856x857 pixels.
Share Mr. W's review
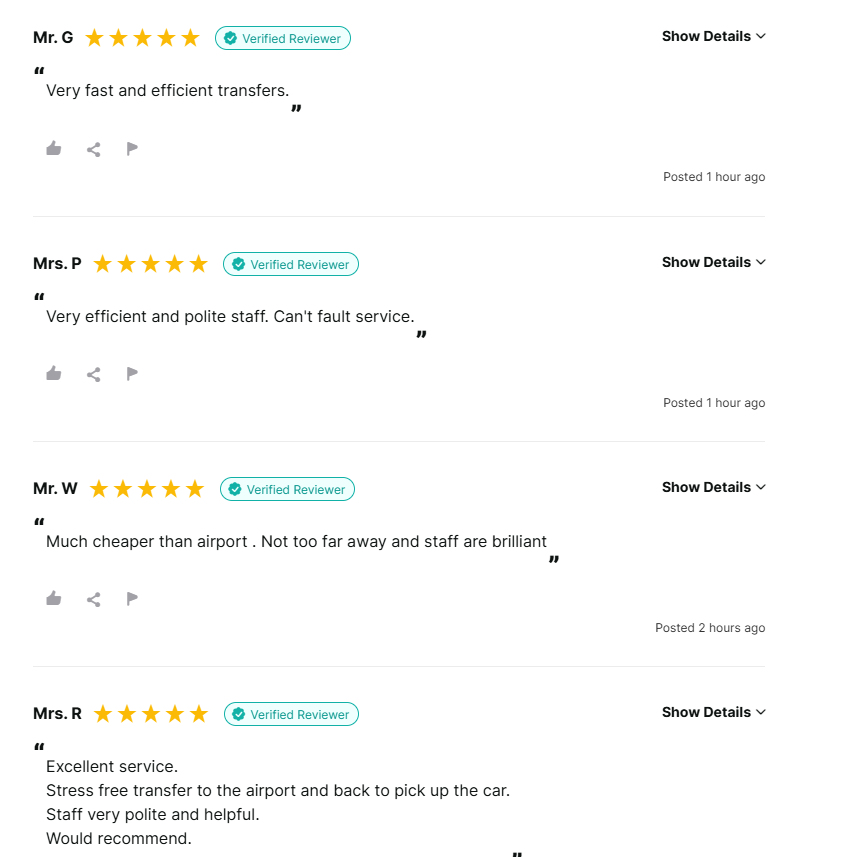93,599
